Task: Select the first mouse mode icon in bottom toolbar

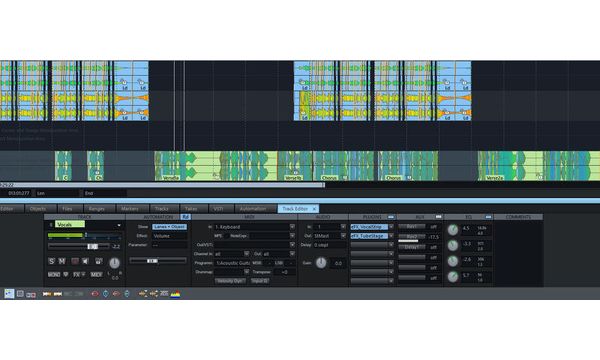Action: pyautogui.click(x=9, y=294)
